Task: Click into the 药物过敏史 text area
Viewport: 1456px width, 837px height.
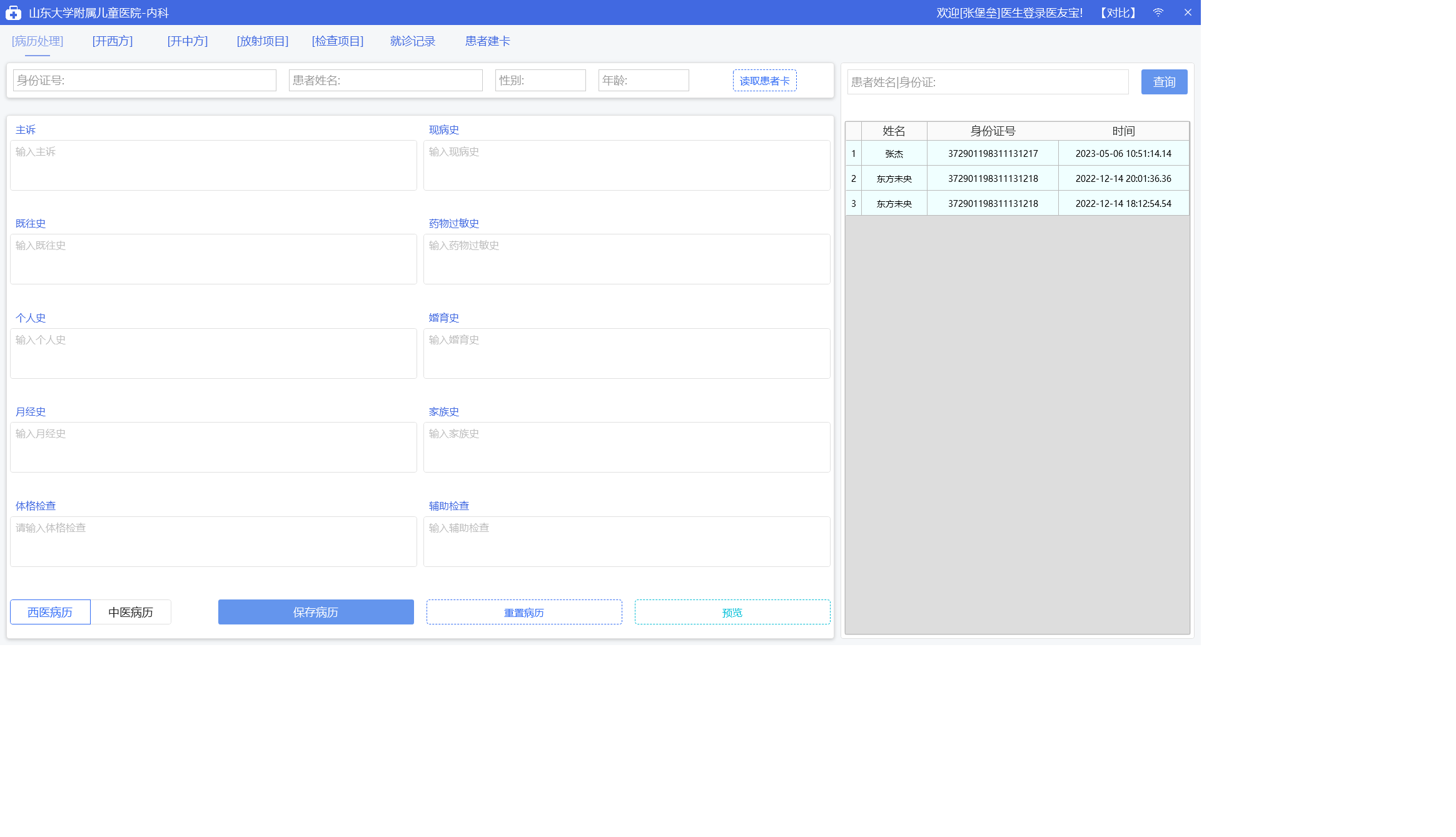Action: pyautogui.click(x=627, y=259)
